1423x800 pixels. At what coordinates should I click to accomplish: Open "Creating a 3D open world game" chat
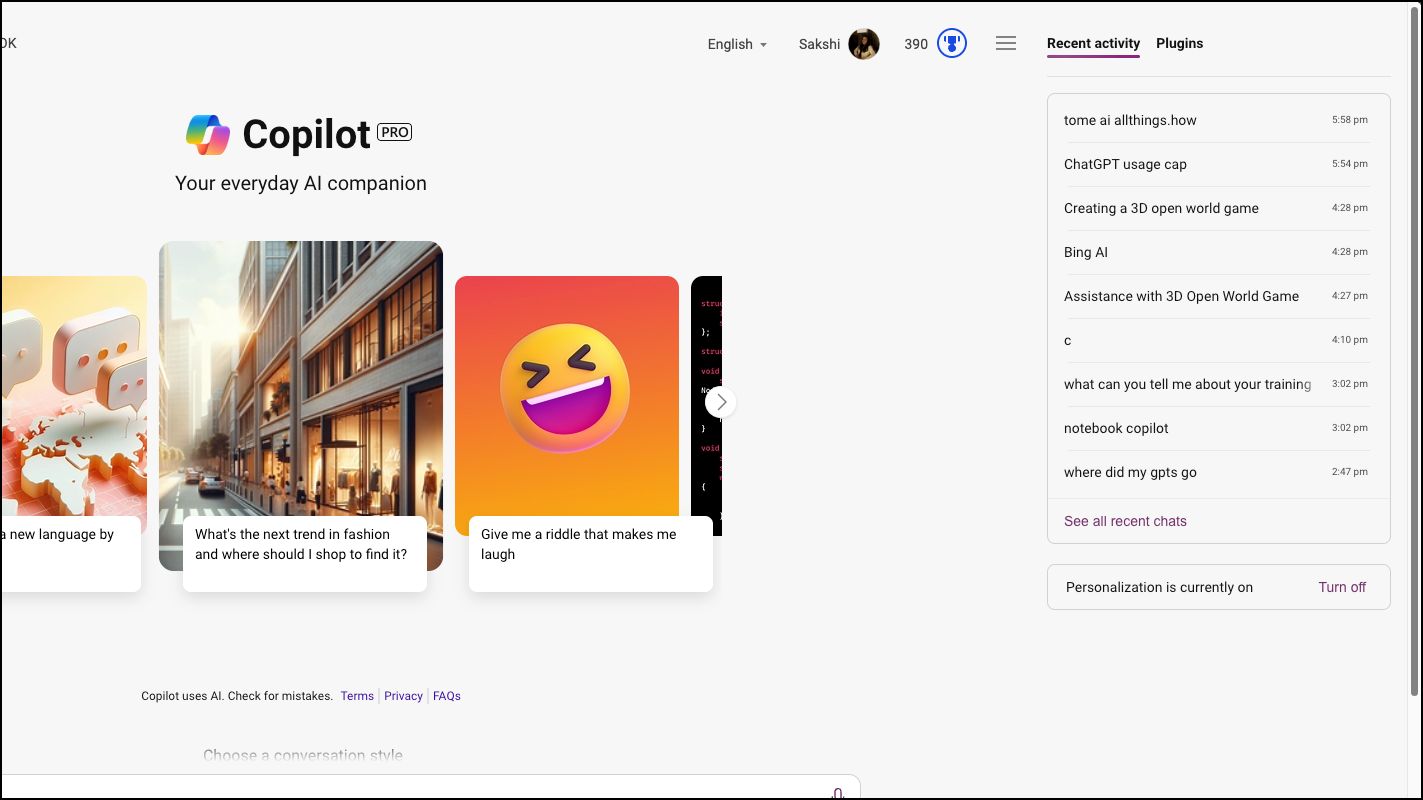pos(1216,208)
